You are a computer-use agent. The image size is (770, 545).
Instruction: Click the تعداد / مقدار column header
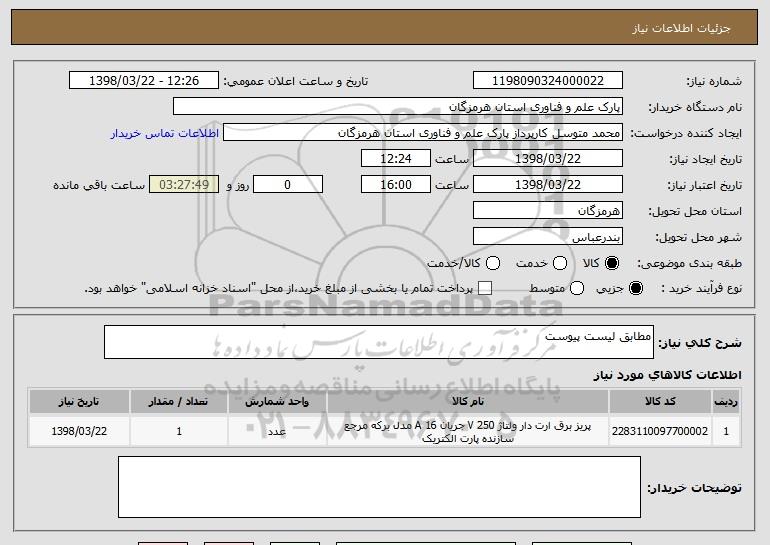click(179, 402)
